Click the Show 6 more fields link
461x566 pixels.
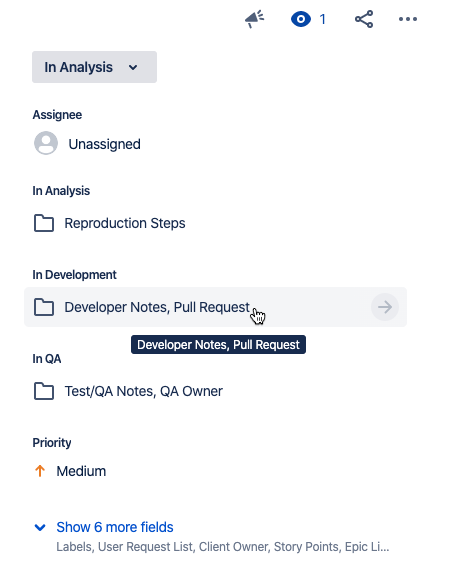point(115,527)
